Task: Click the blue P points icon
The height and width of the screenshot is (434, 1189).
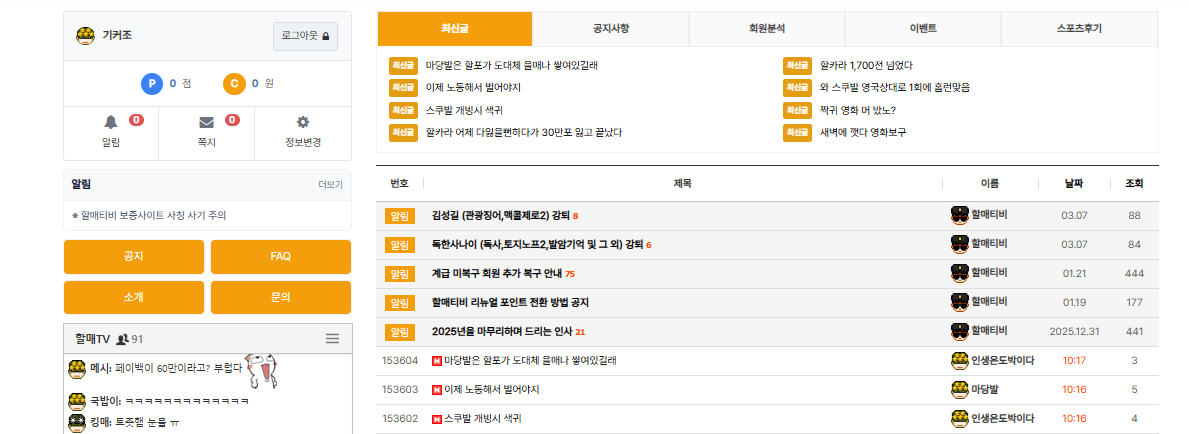Action: 152,84
